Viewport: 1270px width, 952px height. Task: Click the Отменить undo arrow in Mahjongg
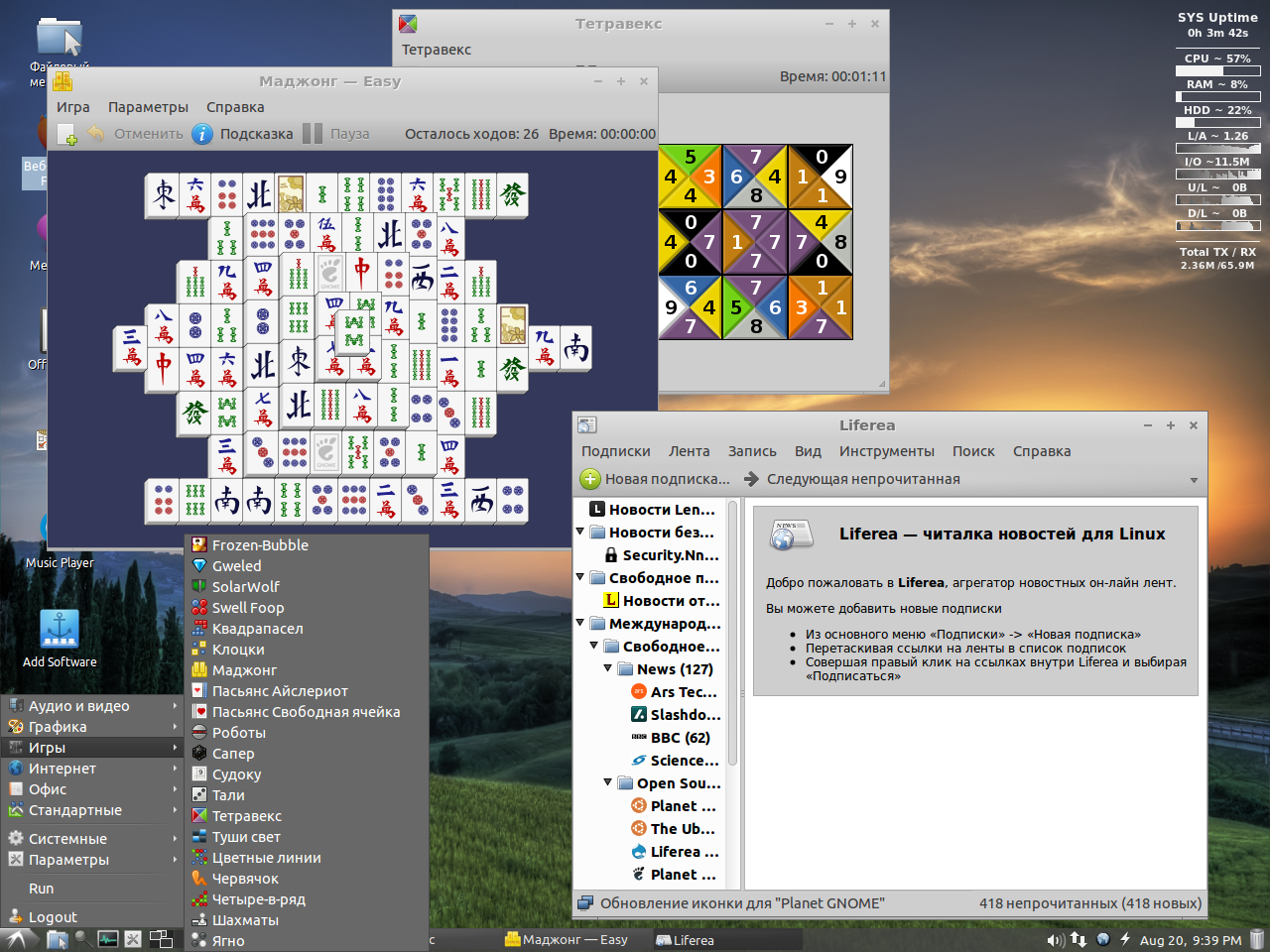tap(96, 134)
